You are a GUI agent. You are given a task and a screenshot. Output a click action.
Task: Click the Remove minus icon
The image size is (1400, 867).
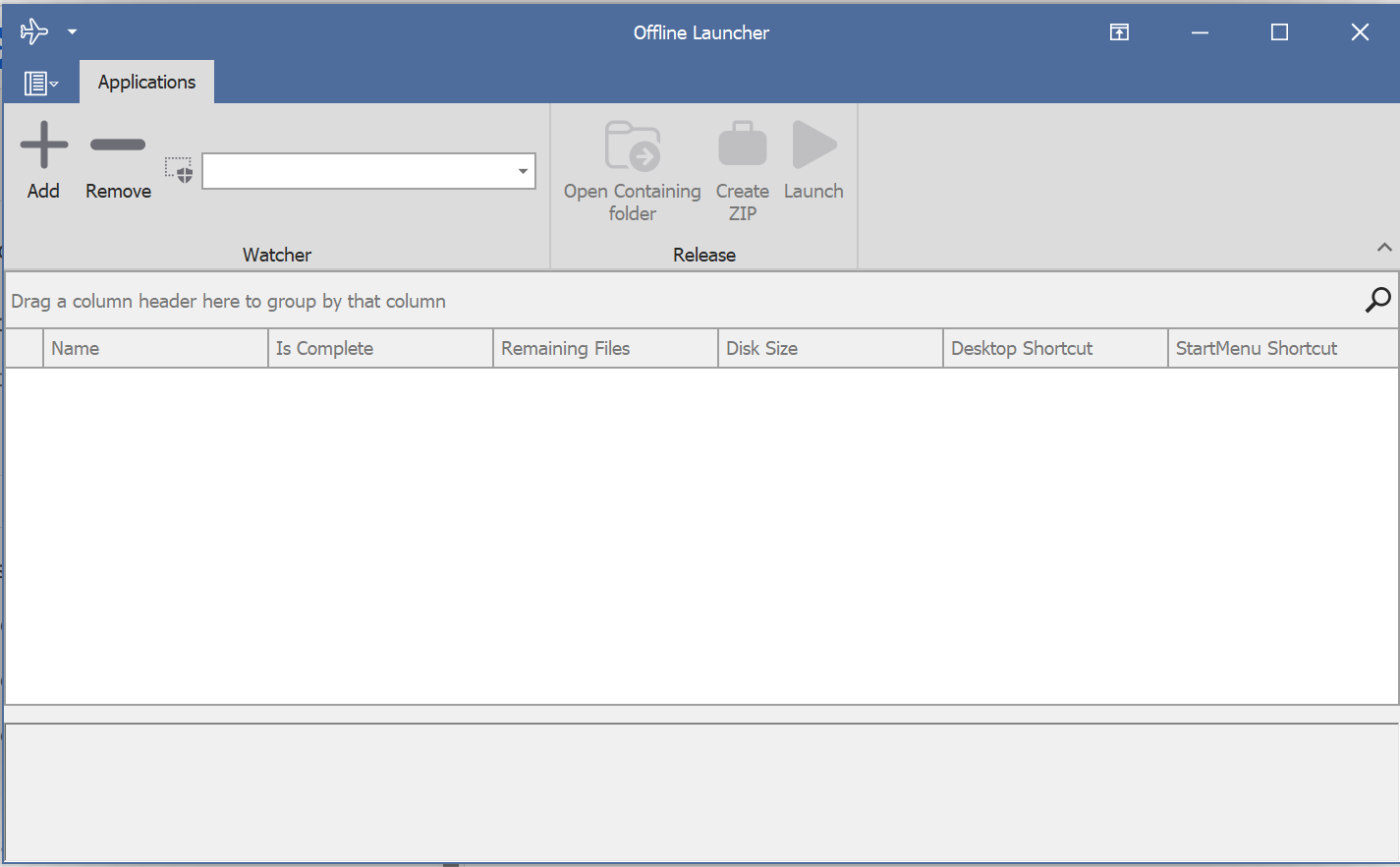(118, 145)
